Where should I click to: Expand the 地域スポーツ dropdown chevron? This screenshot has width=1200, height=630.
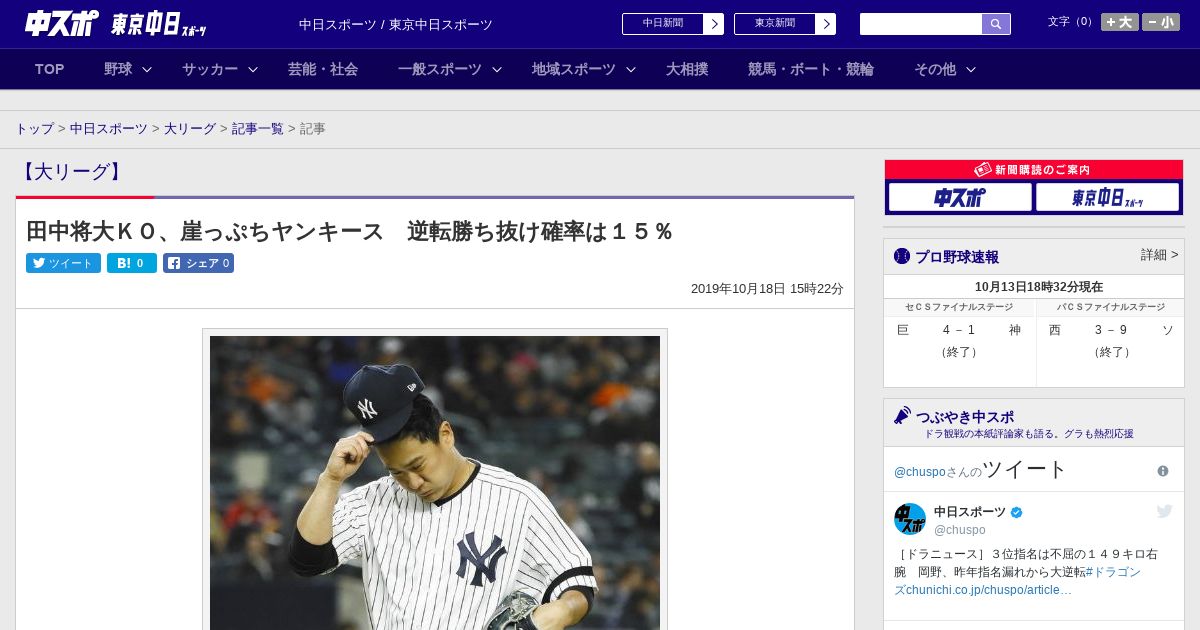tap(631, 69)
